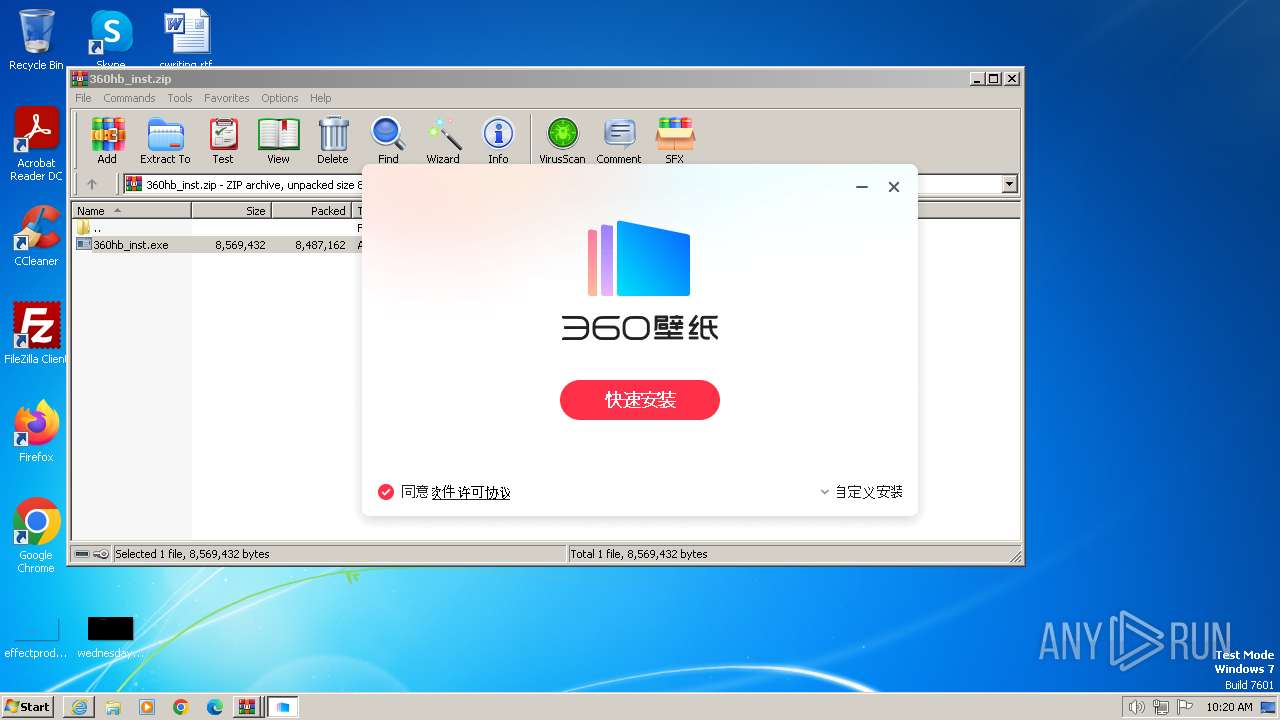
Task: Click the Test archive toolbar icon
Action: (x=223, y=141)
